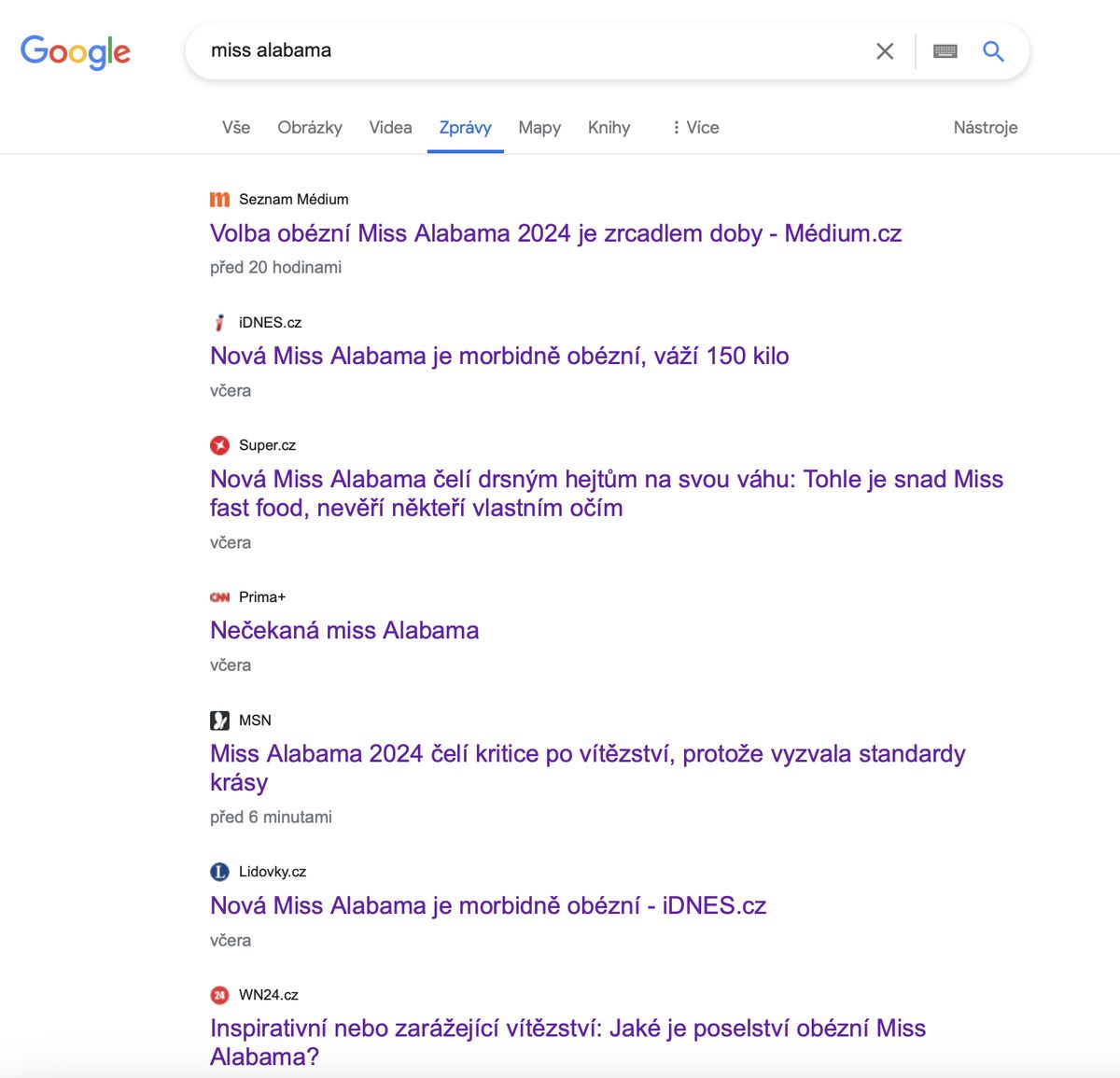
Task: Open the on-screen keyboard icon
Action: point(945,51)
